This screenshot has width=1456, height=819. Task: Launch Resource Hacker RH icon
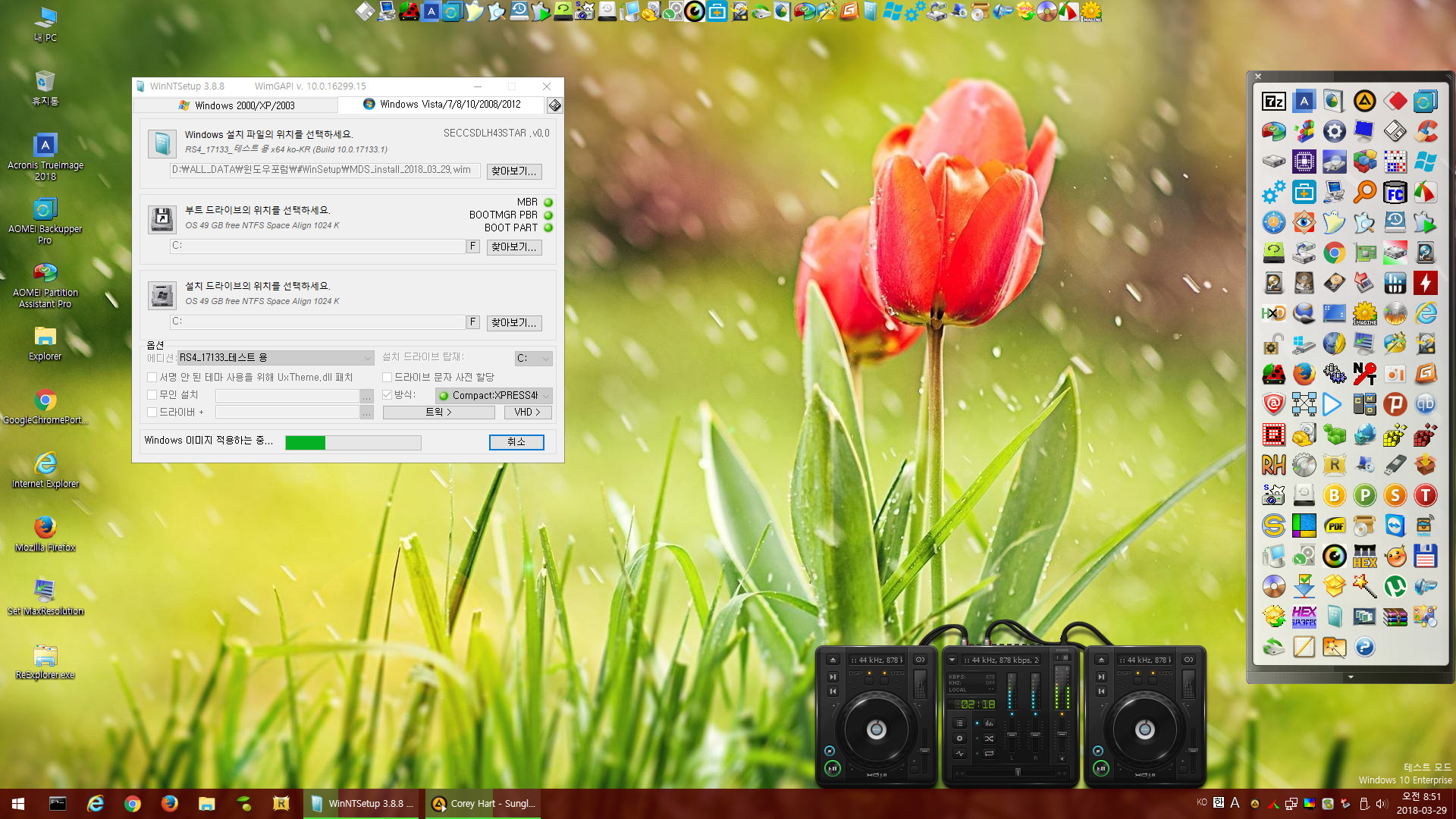pos(1273,465)
